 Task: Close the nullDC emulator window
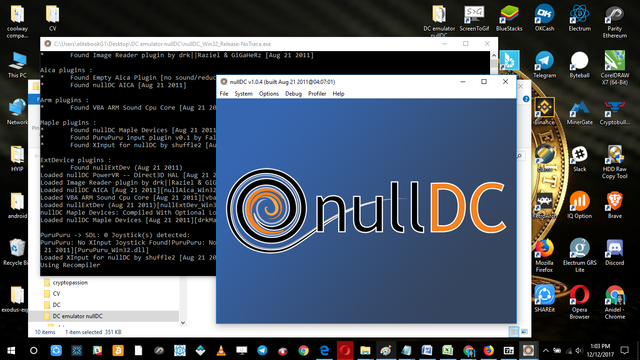(x=505, y=82)
